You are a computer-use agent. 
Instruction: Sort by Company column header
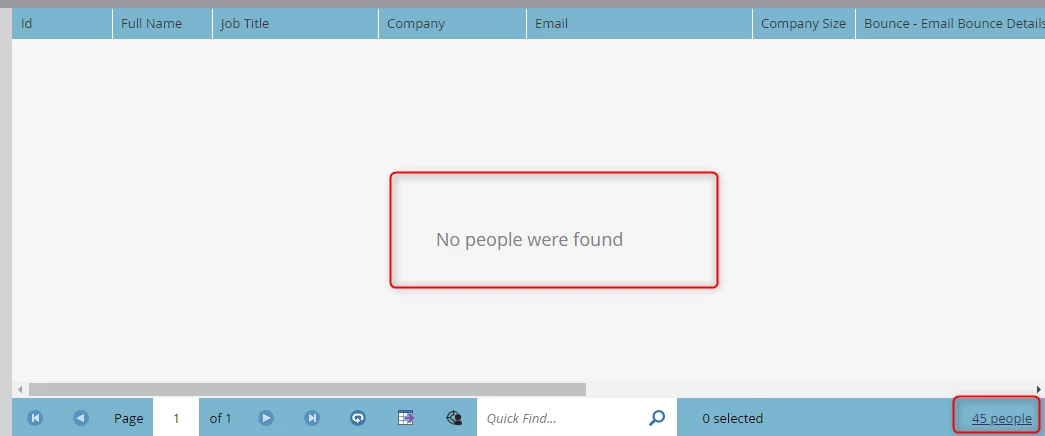(x=453, y=23)
